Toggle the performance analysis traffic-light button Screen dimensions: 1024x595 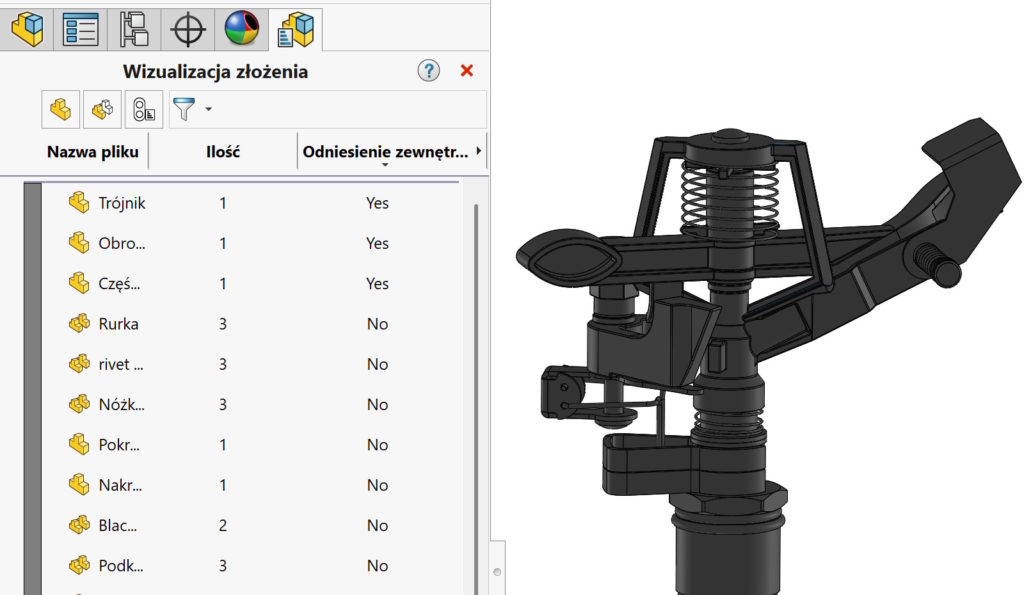(x=142, y=110)
